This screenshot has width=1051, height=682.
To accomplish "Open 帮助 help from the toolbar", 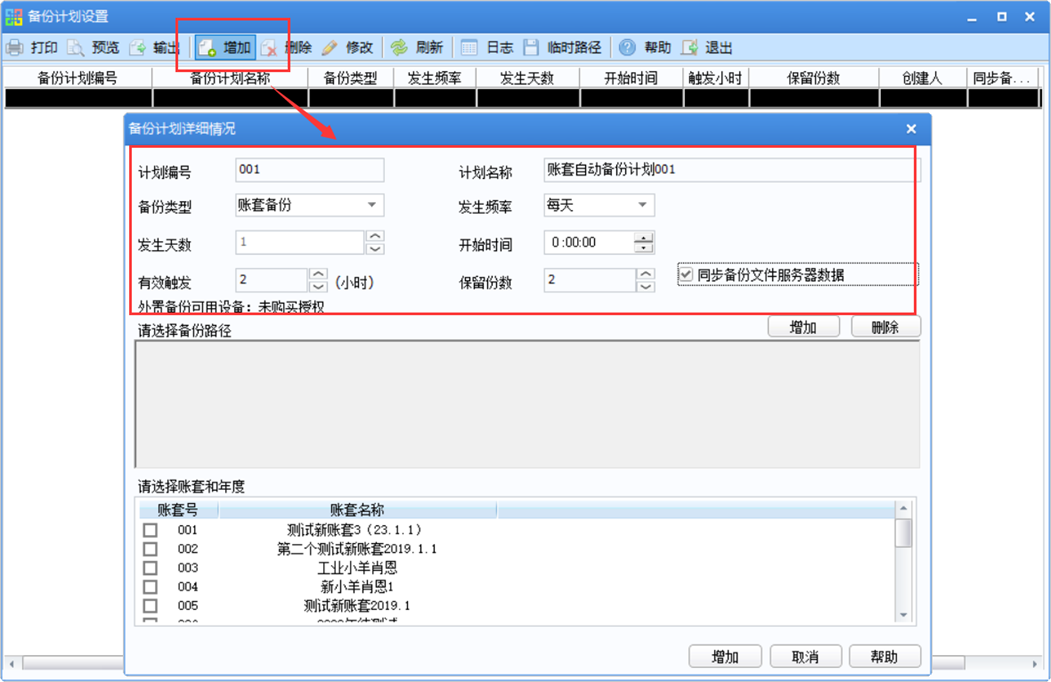I will tap(627, 48).
